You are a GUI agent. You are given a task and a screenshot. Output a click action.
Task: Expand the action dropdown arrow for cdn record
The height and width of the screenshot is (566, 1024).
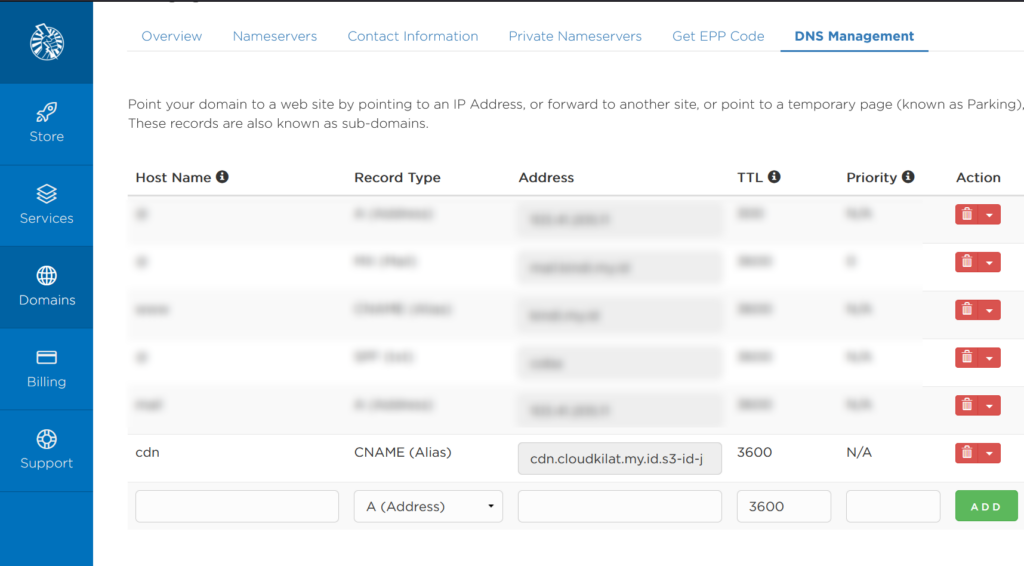[989, 453]
